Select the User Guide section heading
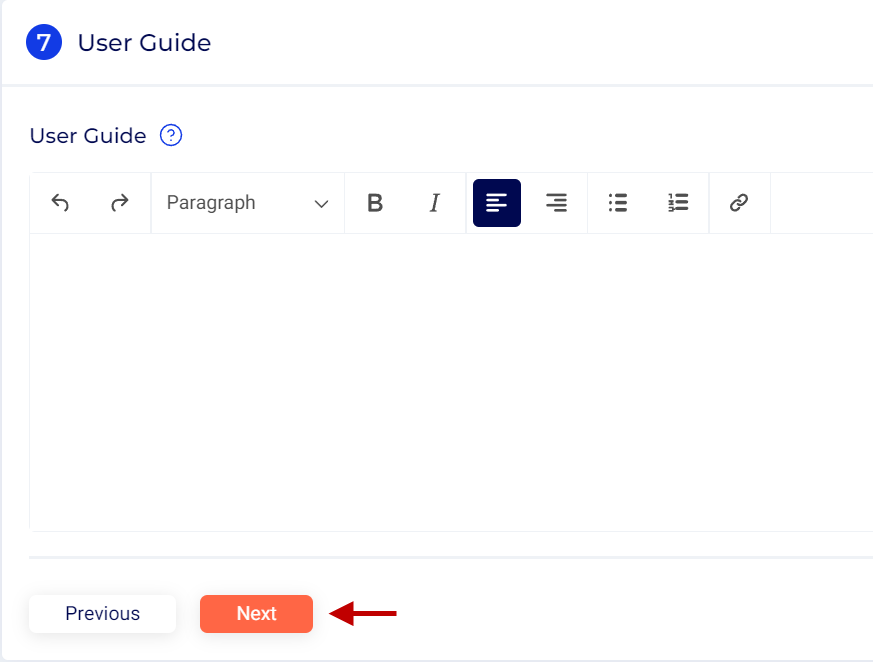873x662 pixels. (x=144, y=43)
